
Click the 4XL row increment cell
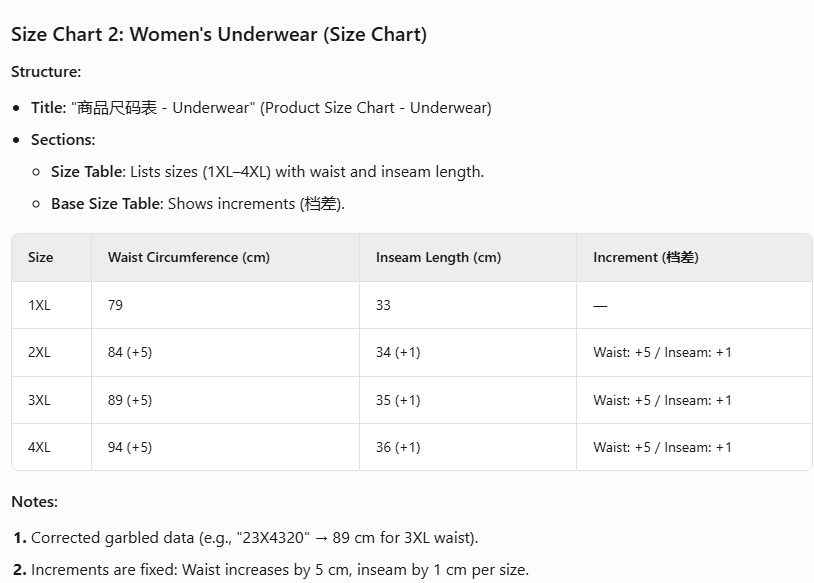point(662,448)
